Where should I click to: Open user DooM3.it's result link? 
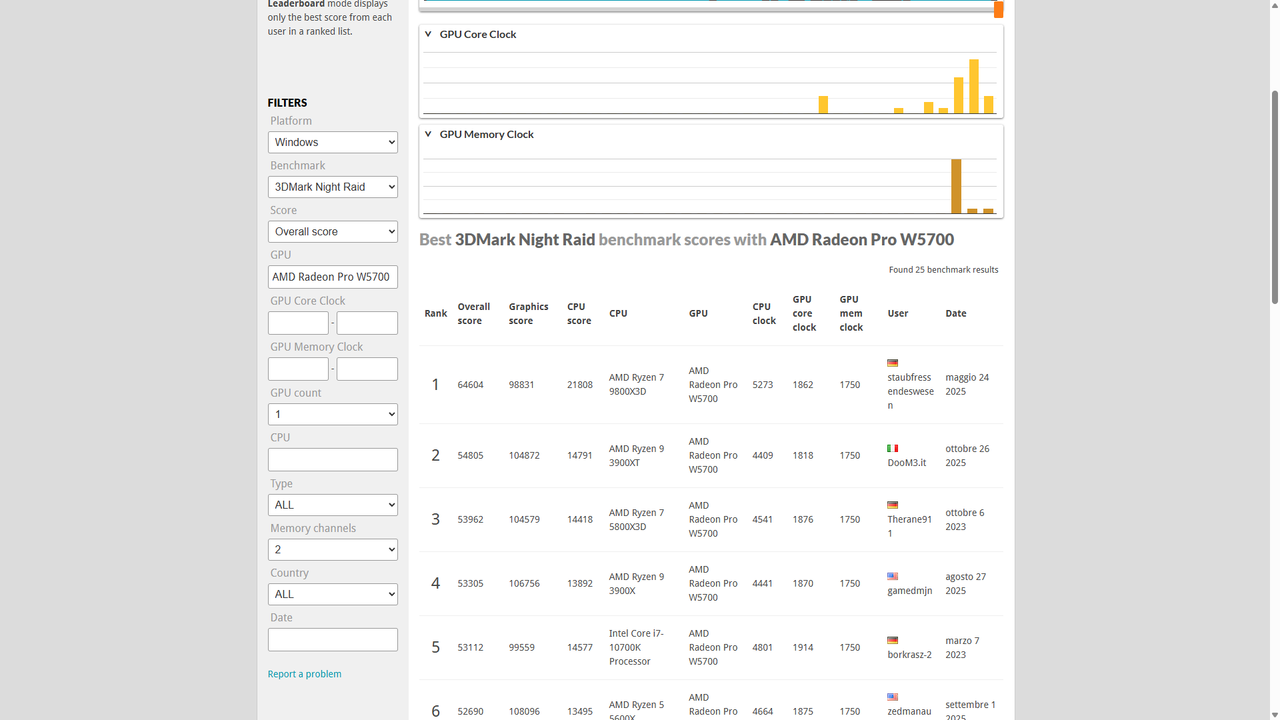(907, 463)
